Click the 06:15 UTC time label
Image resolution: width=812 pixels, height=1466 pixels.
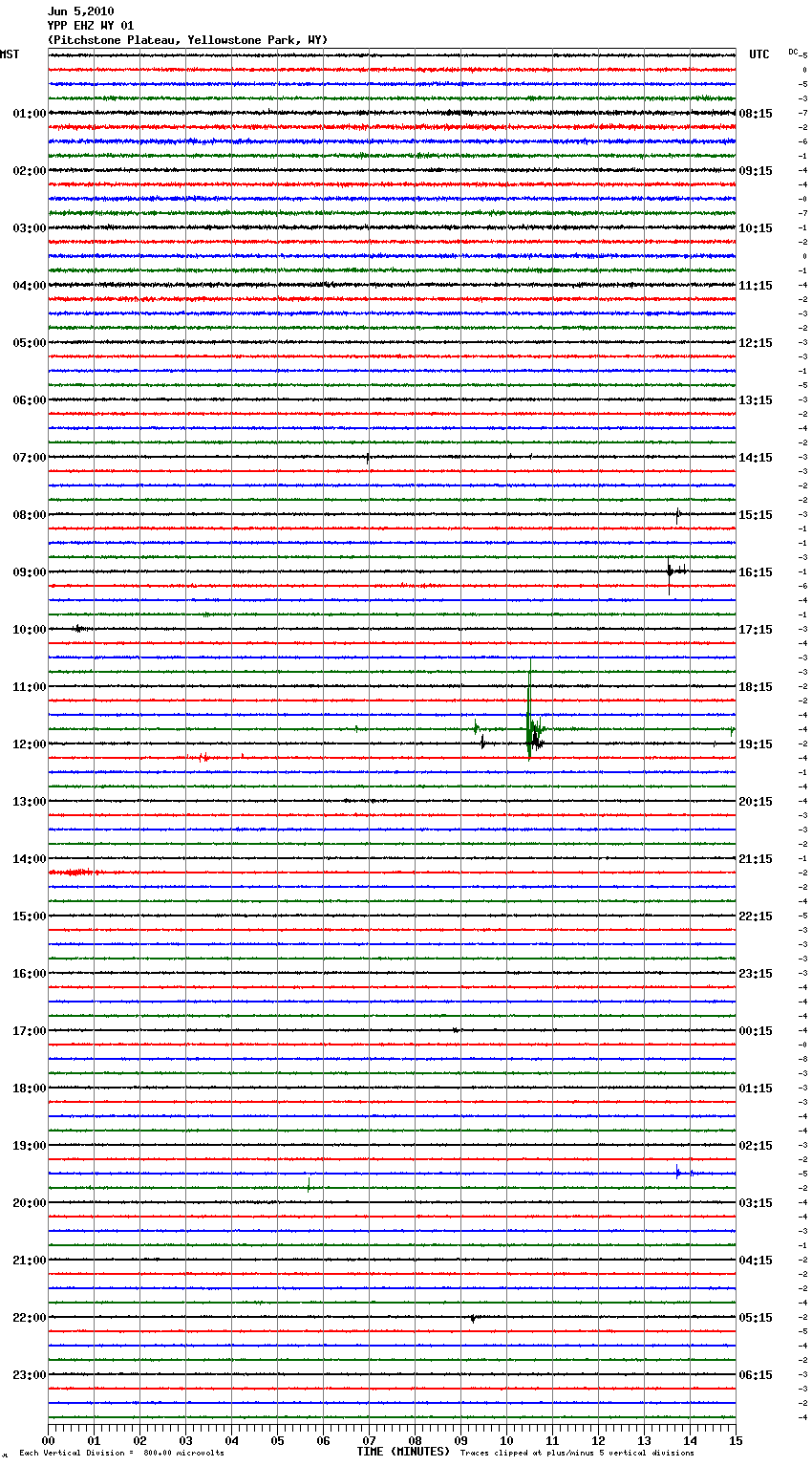point(756,1375)
